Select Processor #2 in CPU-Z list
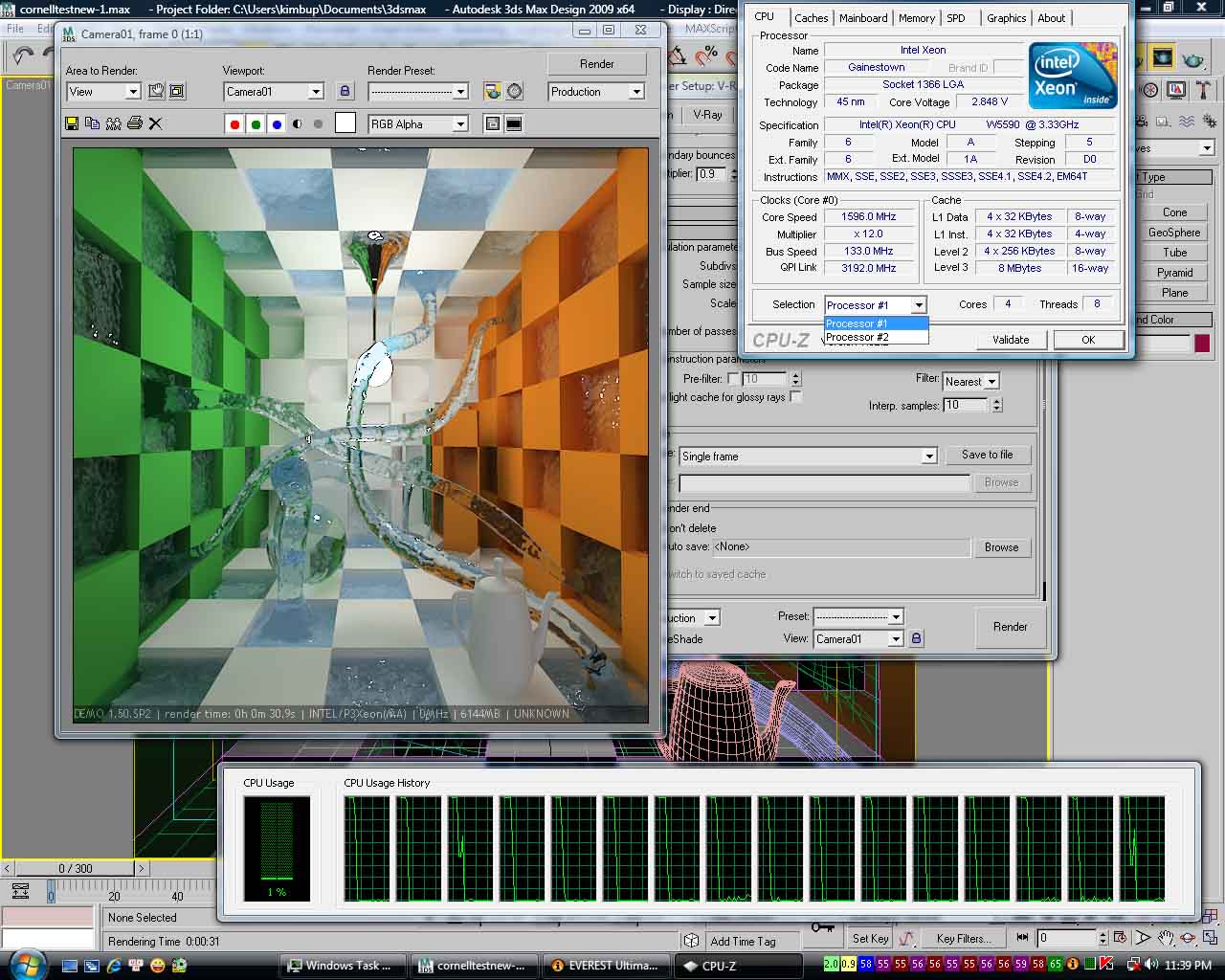The width and height of the screenshot is (1225, 980). pyautogui.click(x=876, y=337)
